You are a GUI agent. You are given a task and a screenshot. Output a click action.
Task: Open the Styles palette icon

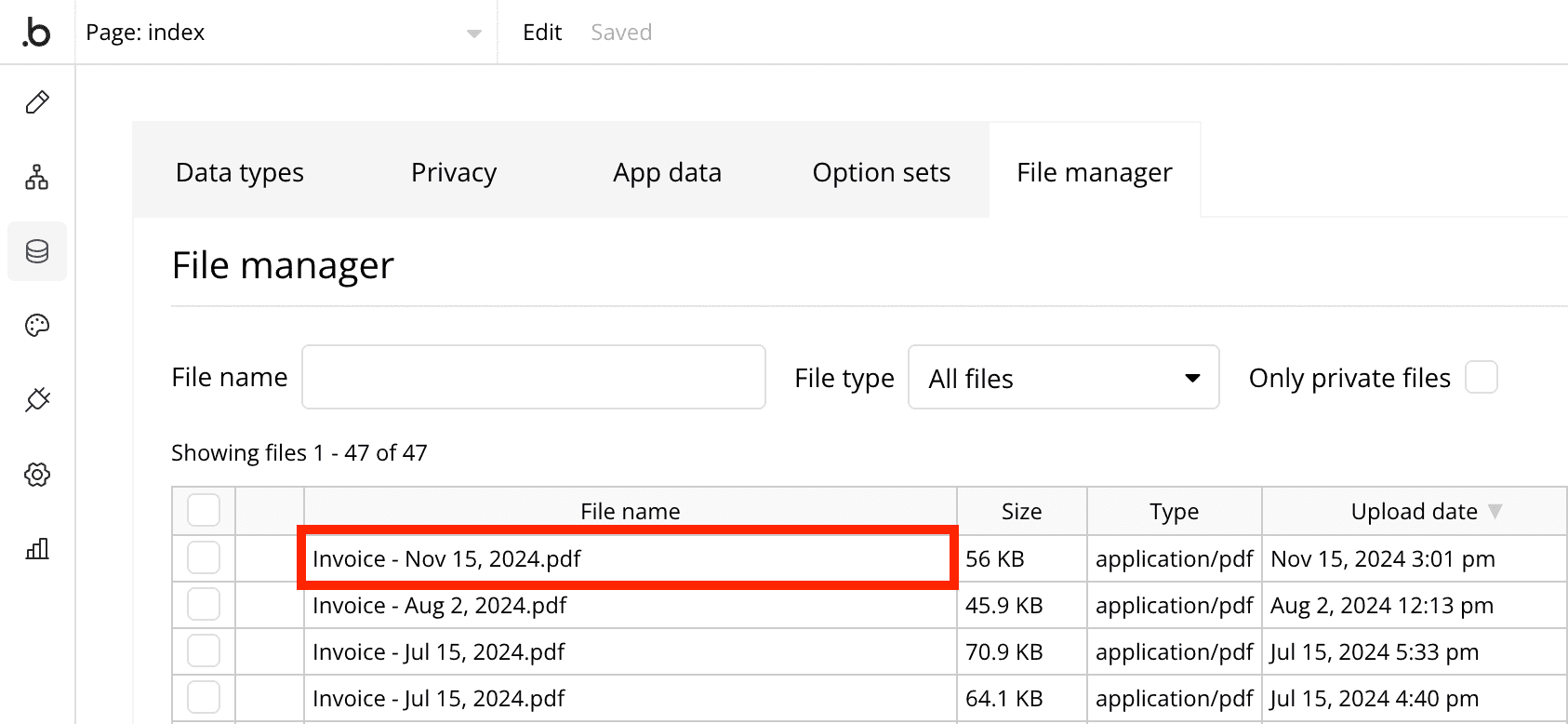click(37, 326)
